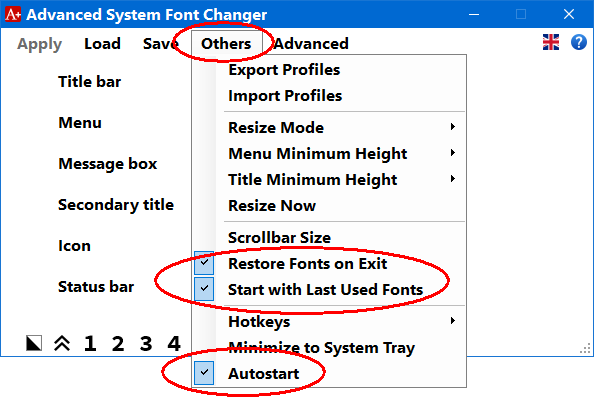Click the Advanced System Font Changer app icon
Screen dimensions: 594x398
13,14
